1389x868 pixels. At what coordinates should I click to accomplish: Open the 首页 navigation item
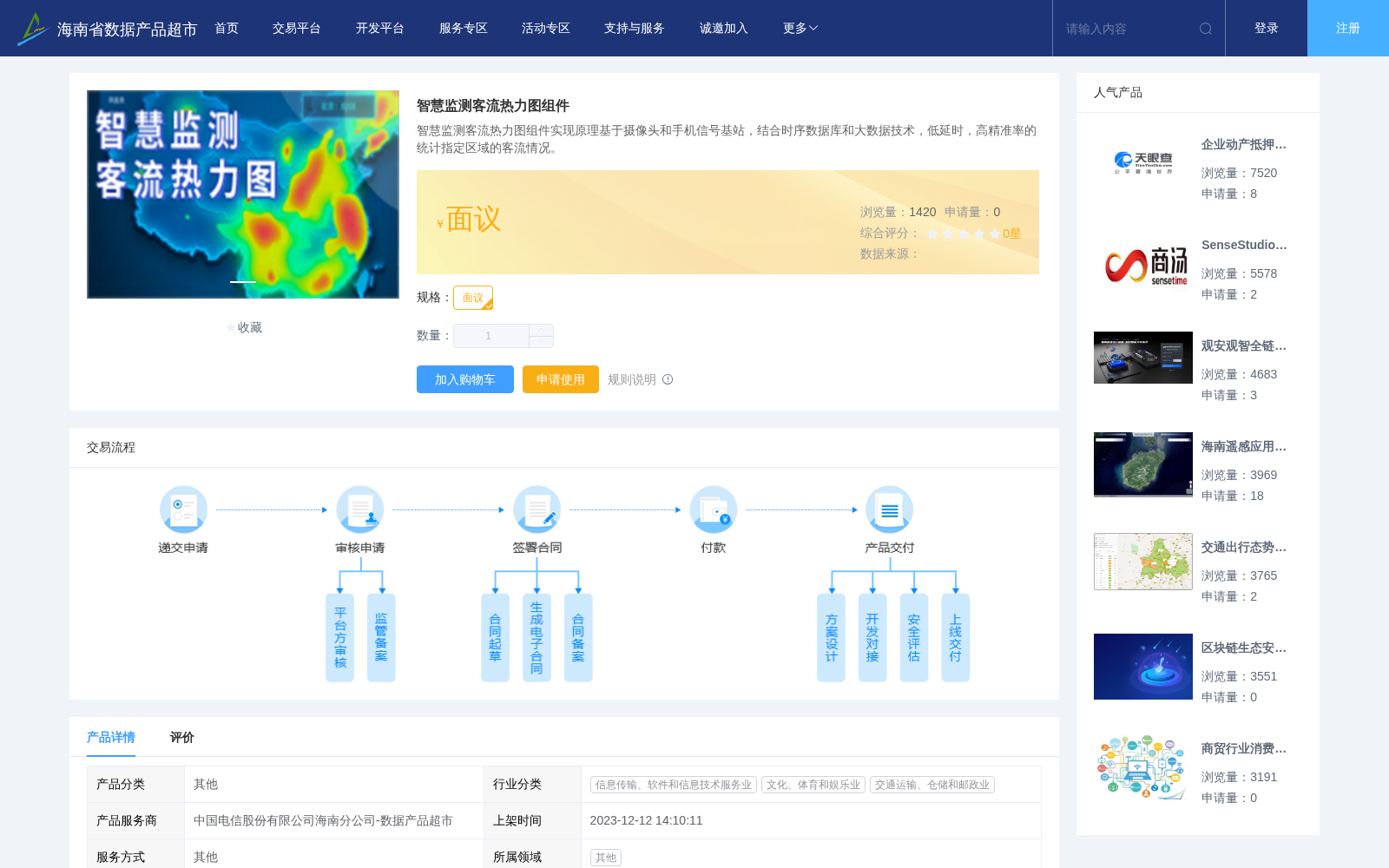click(x=227, y=29)
